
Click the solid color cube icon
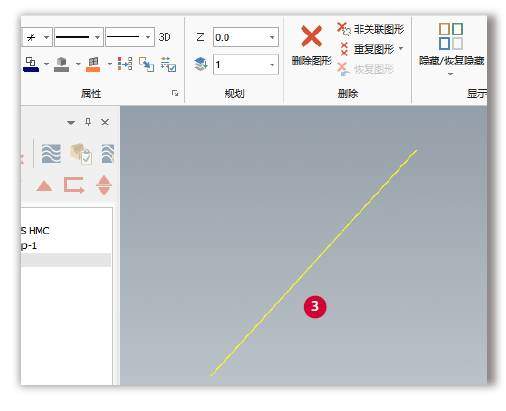click(x=61, y=64)
